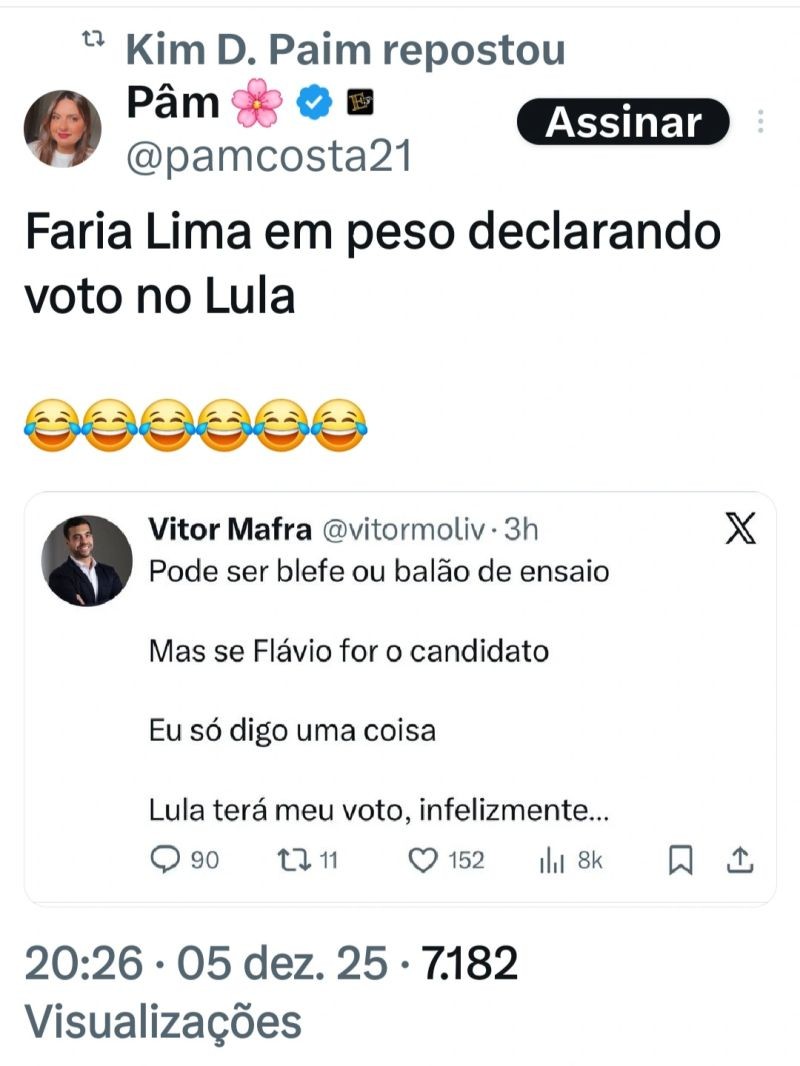Like the quoted Vitor Mafra tweet

(427, 859)
